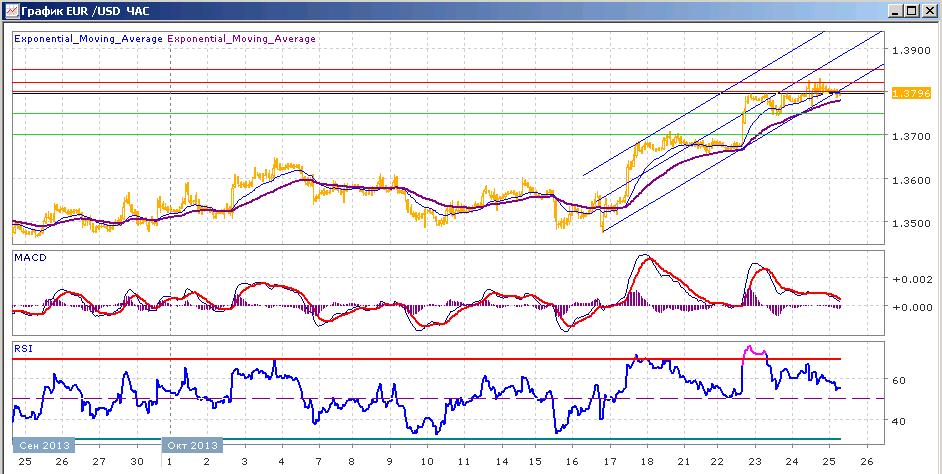The image size is (942, 474).
Task: Click the date label 18 on time axis
Action: (647, 462)
